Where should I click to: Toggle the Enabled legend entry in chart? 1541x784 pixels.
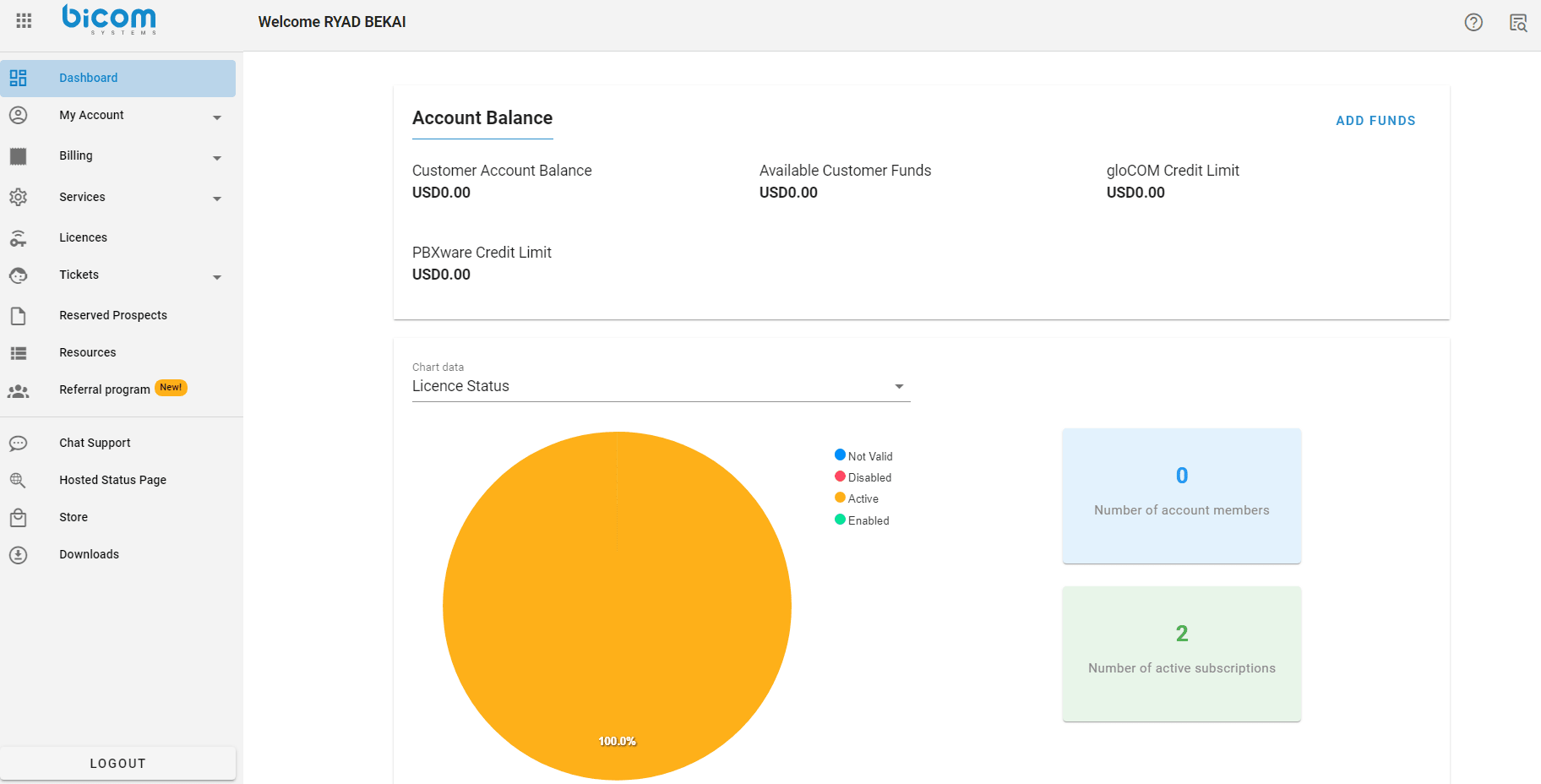click(862, 520)
